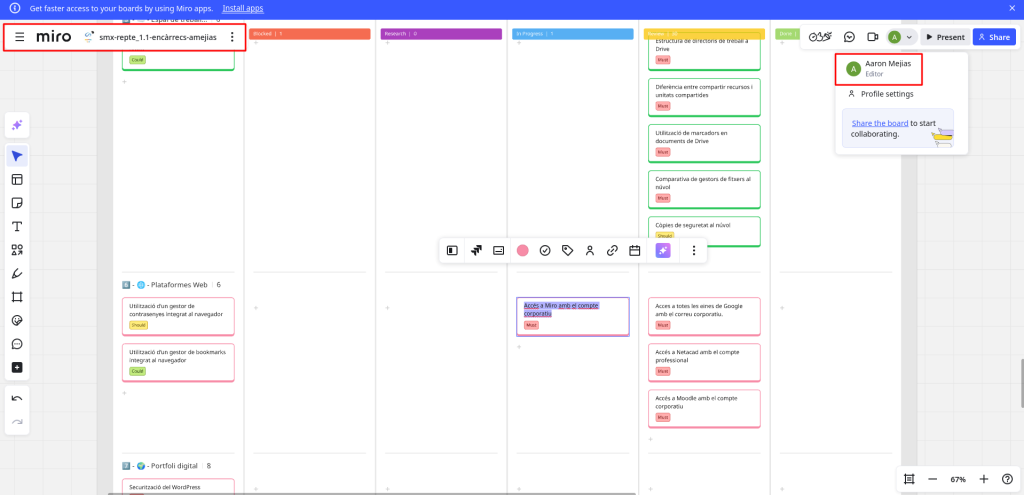1024x495 pixels.
Task: Open board options three-dot menu beside title
Action: coord(232,37)
